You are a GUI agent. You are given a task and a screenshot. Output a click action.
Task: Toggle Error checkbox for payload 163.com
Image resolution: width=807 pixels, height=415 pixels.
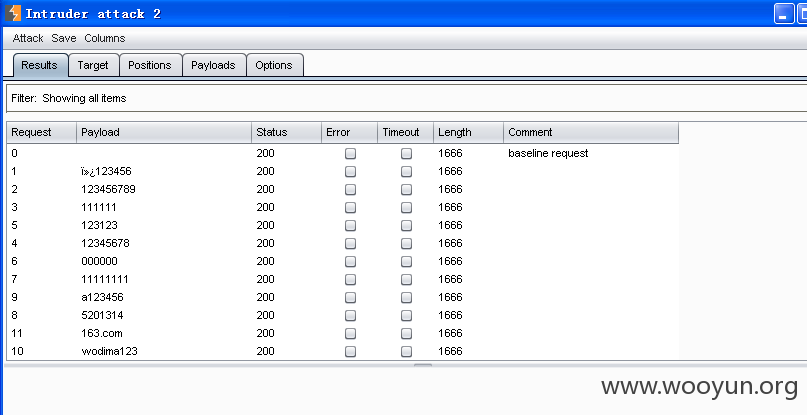[350, 334]
